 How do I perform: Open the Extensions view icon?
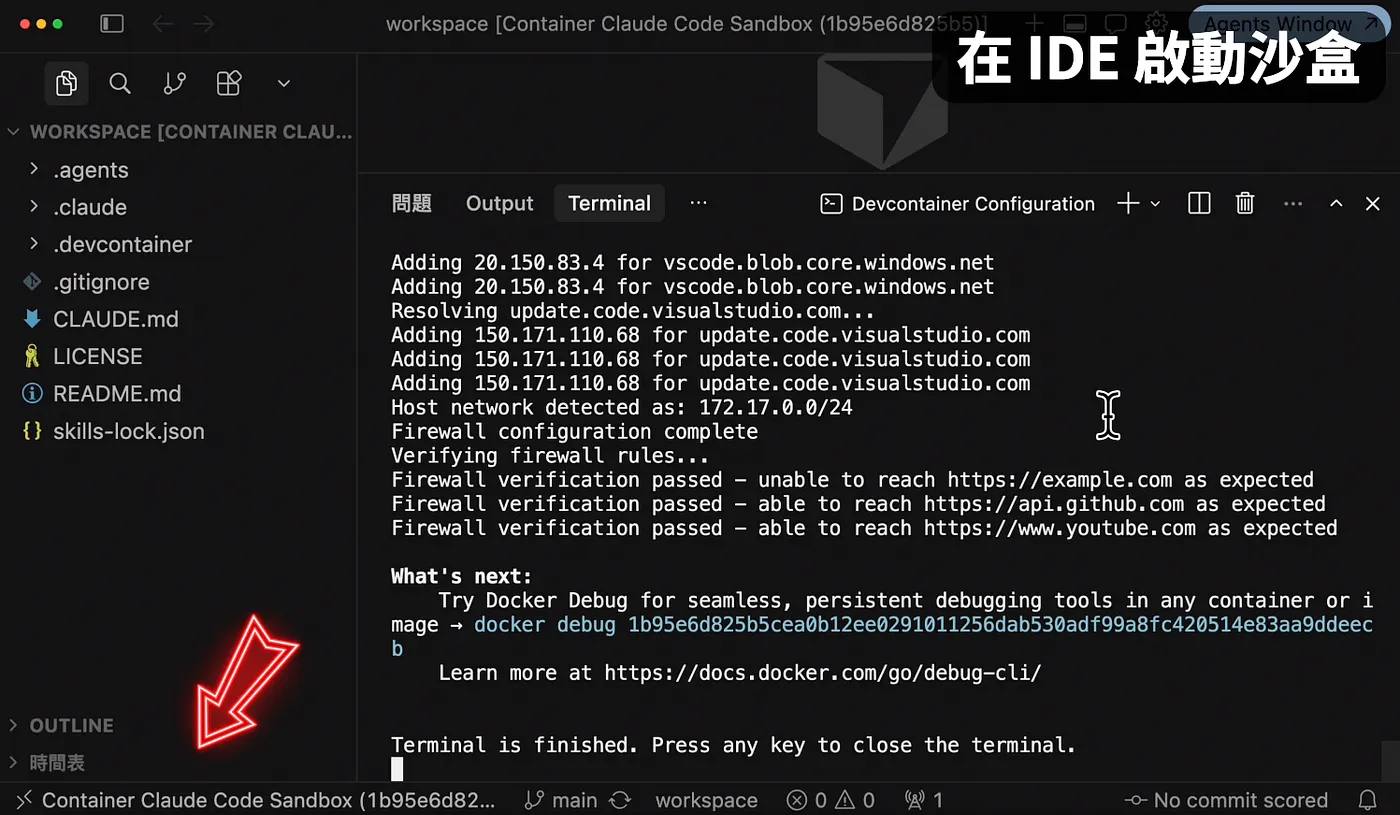[229, 83]
